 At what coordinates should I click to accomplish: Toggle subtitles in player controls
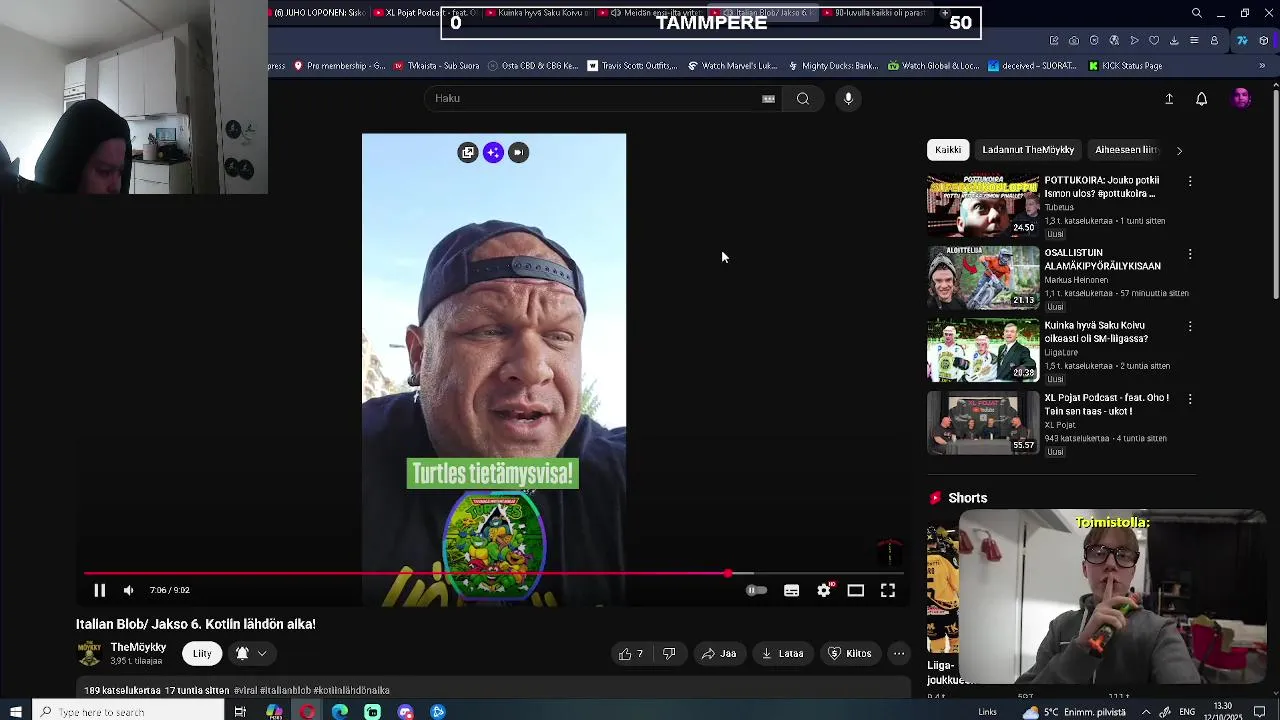[791, 590]
